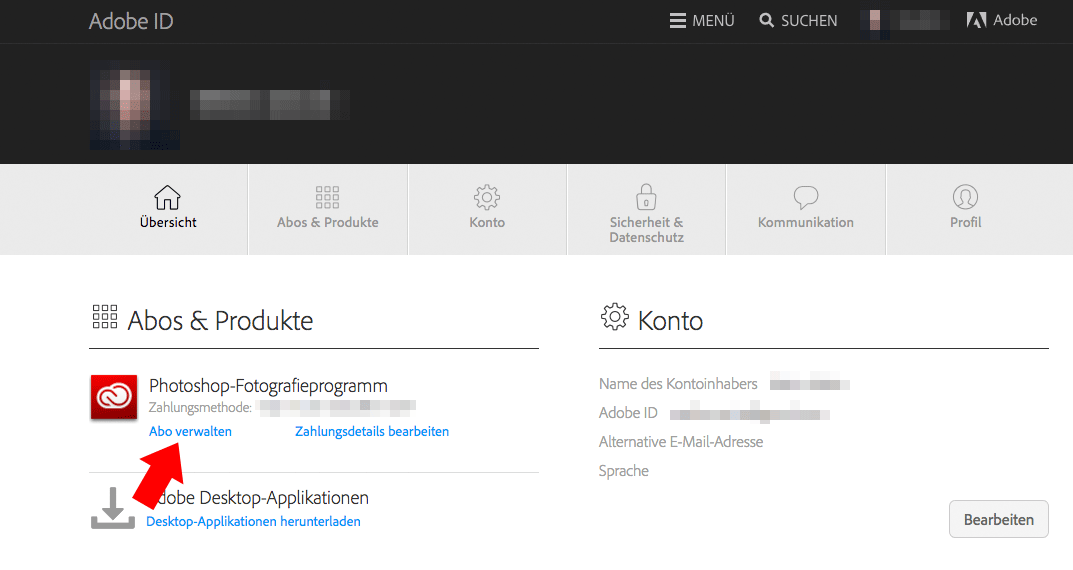Click the Kommunikation speech bubble icon
Screen dimensions: 1073x570
pos(805,197)
